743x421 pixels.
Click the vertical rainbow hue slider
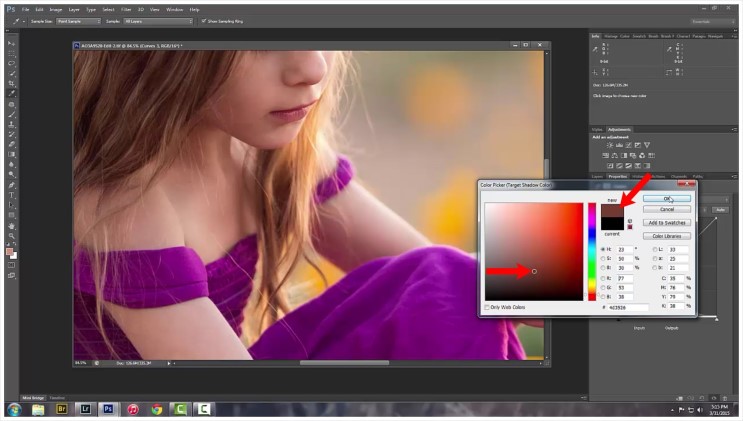592,250
